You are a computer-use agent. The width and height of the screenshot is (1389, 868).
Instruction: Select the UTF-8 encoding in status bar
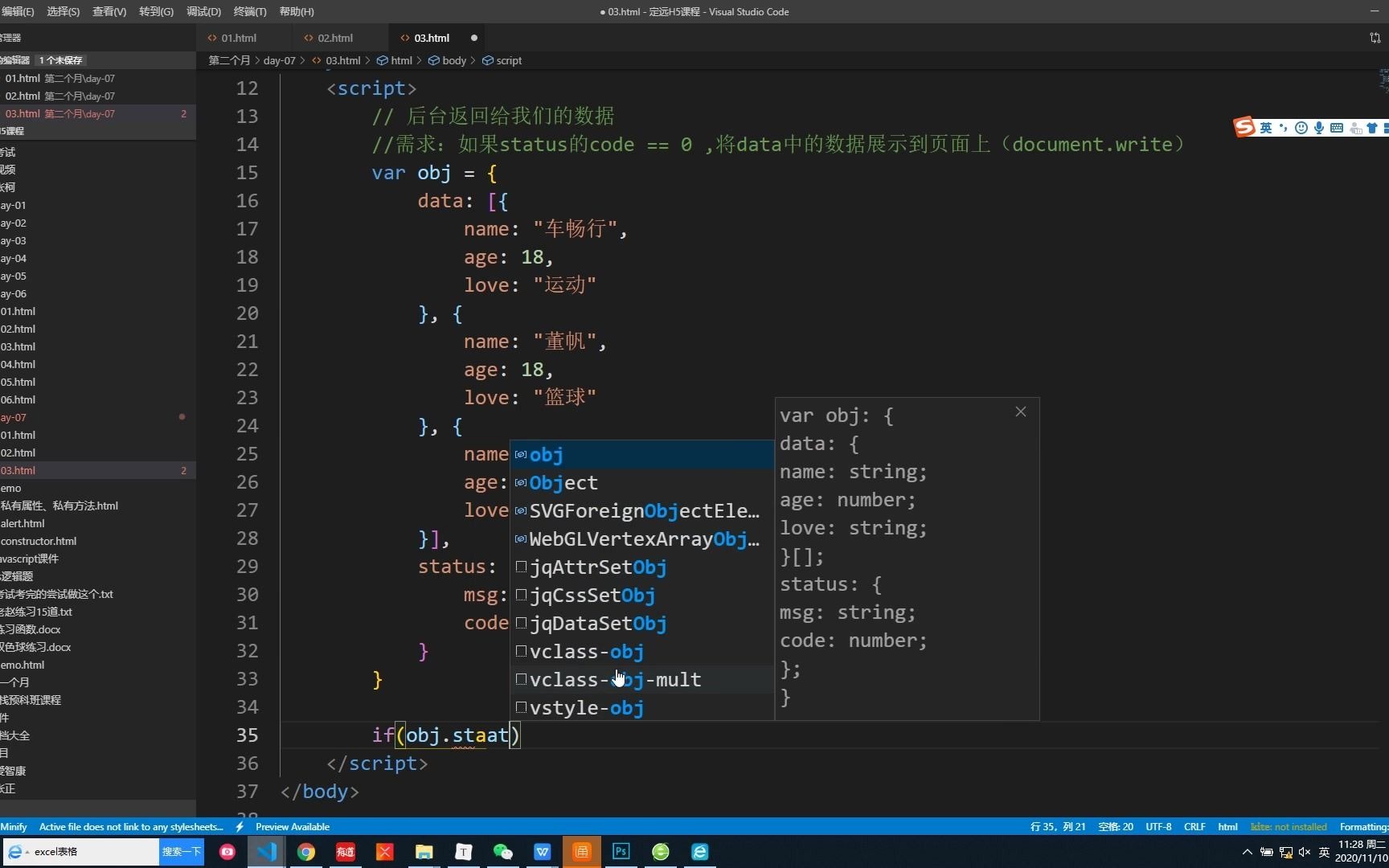point(1158,826)
